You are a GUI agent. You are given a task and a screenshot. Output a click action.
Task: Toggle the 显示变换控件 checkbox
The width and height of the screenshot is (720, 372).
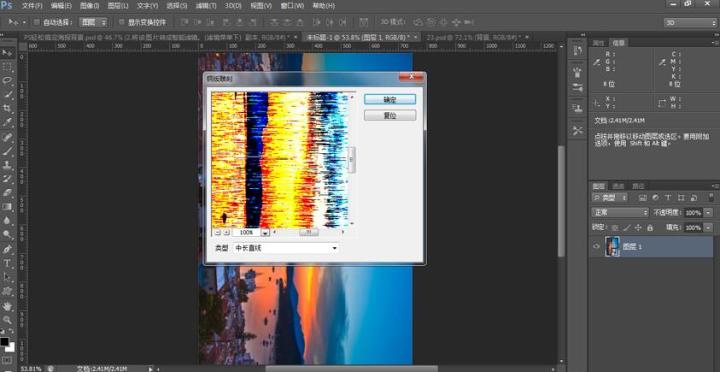[122, 22]
